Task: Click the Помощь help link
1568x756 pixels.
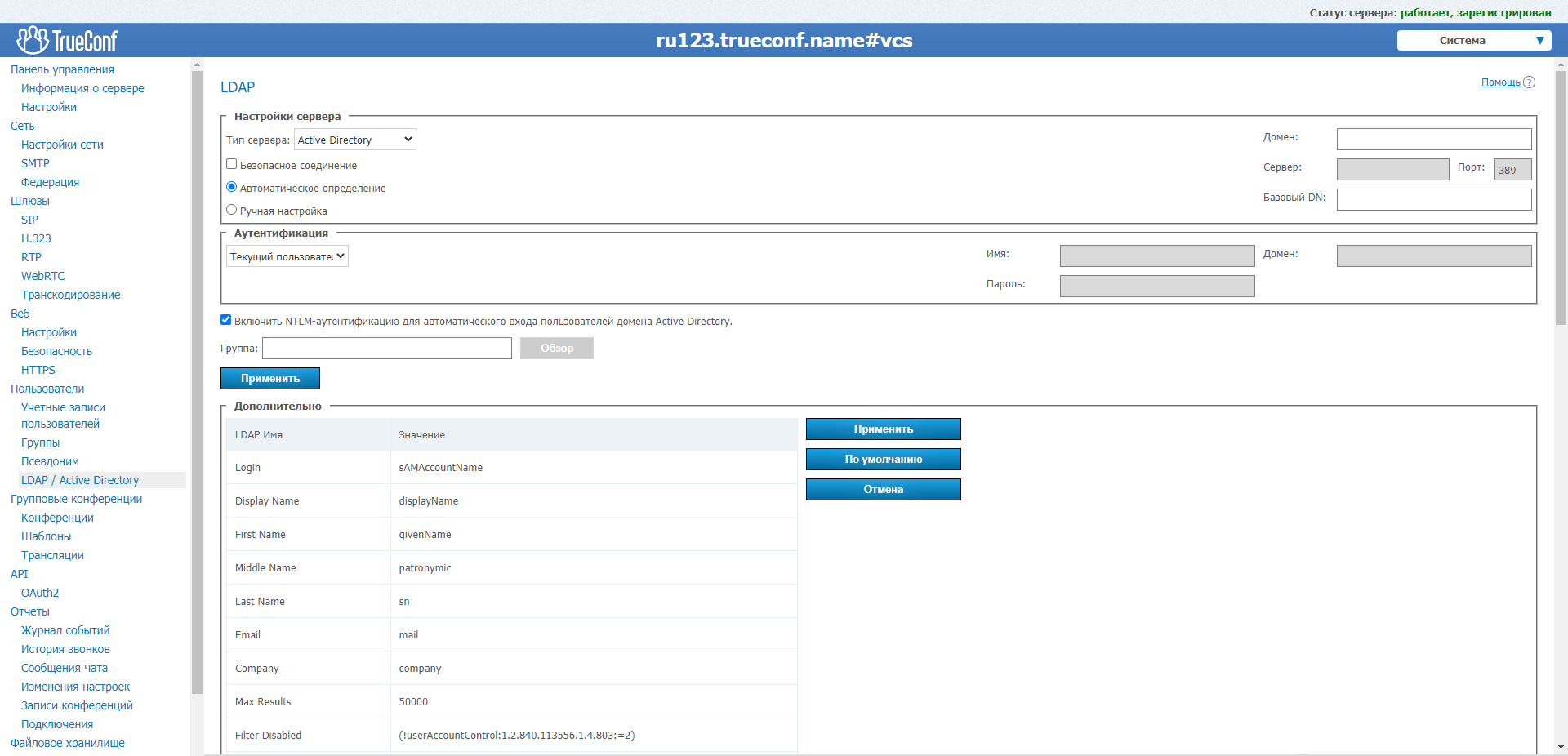Action: (1500, 82)
